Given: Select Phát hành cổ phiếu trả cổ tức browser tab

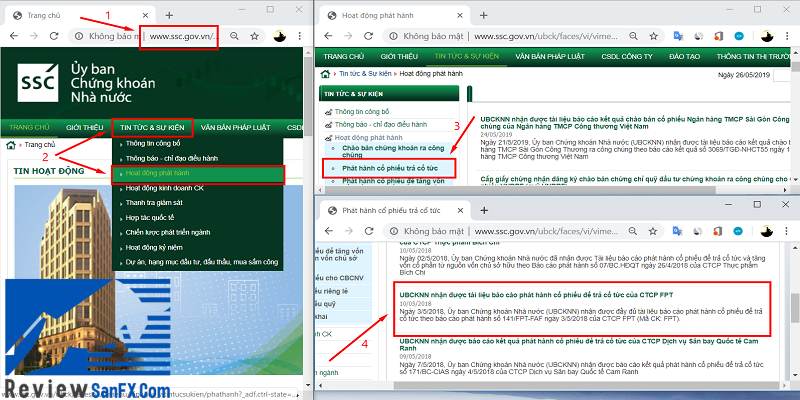Looking at the screenshot, I should coord(396,210).
